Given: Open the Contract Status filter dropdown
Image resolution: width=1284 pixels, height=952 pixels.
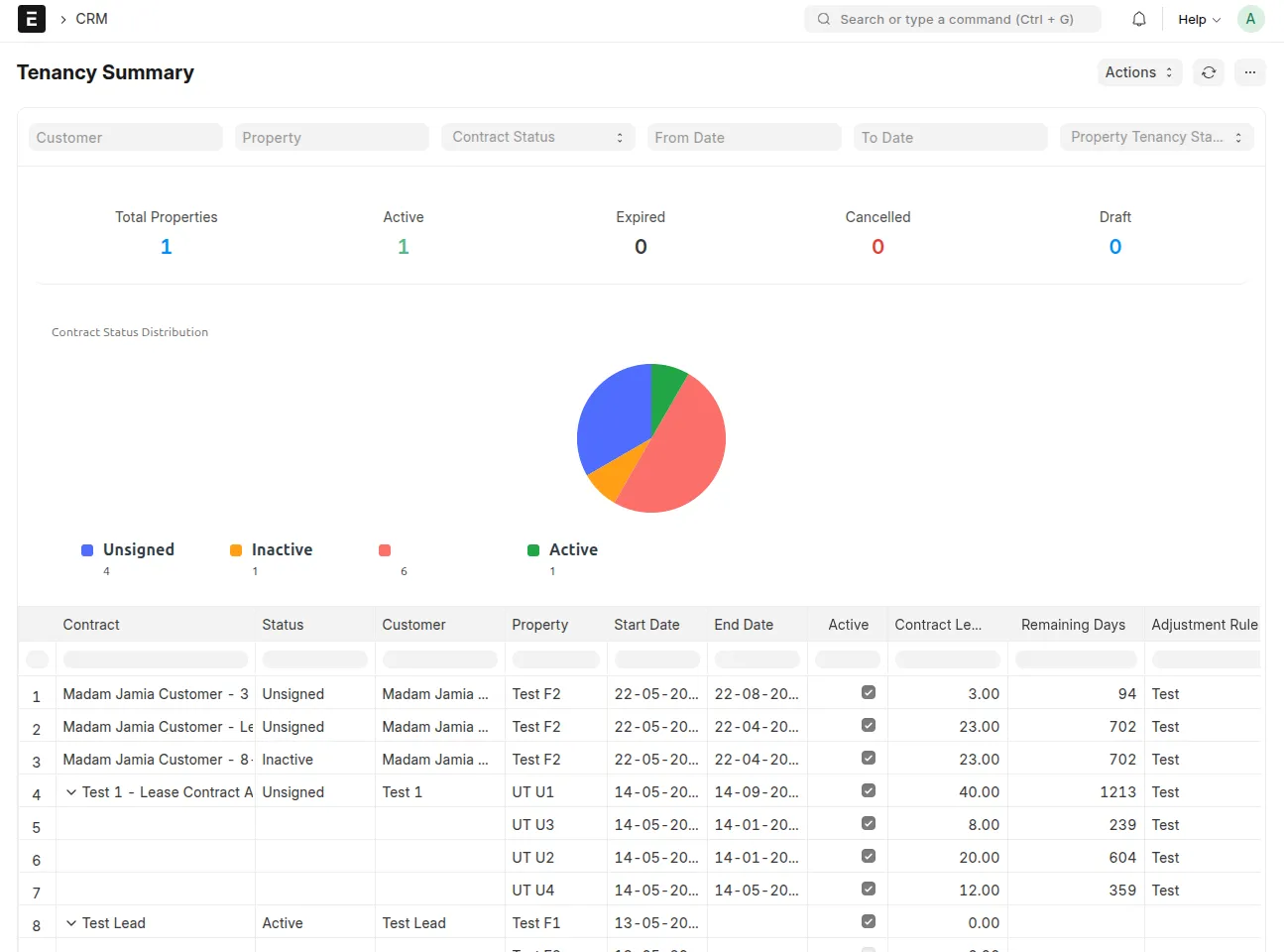Looking at the screenshot, I should pyautogui.click(x=538, y=137).
